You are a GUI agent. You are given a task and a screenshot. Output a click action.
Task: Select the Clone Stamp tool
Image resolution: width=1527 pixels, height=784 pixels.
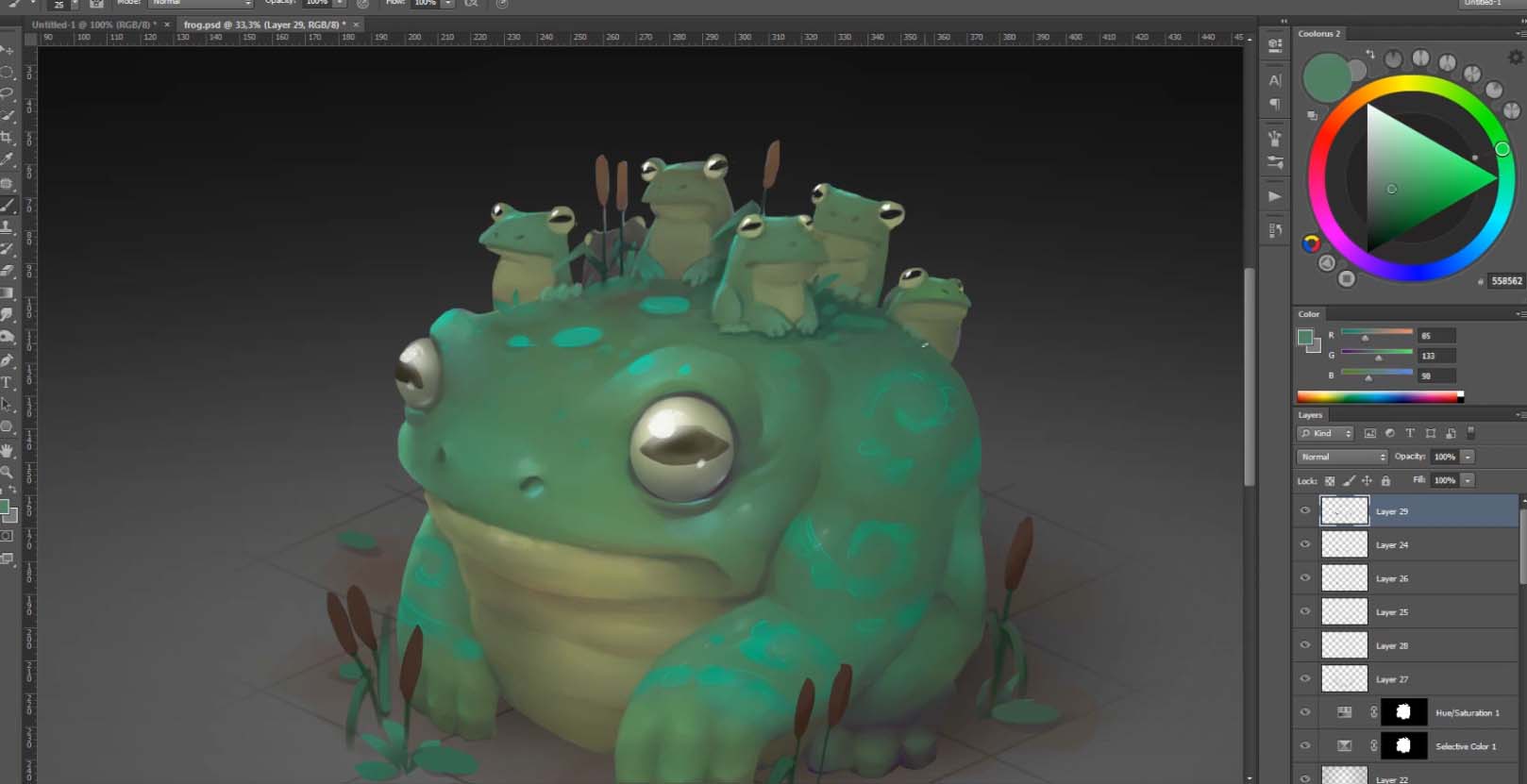[8, 227]
